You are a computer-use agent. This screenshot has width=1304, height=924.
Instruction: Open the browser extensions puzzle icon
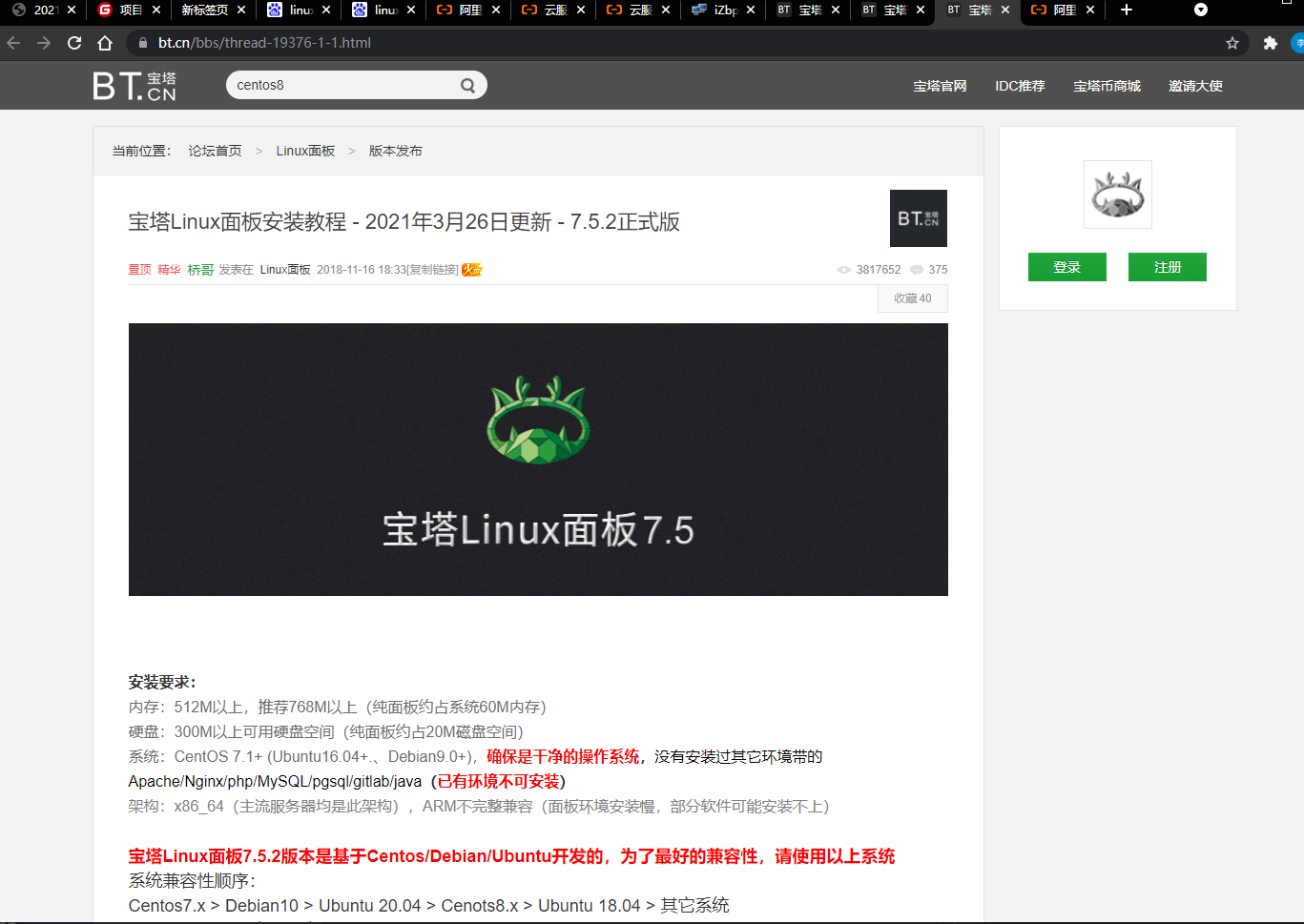pyautogui.click(x=1270, y=43)
